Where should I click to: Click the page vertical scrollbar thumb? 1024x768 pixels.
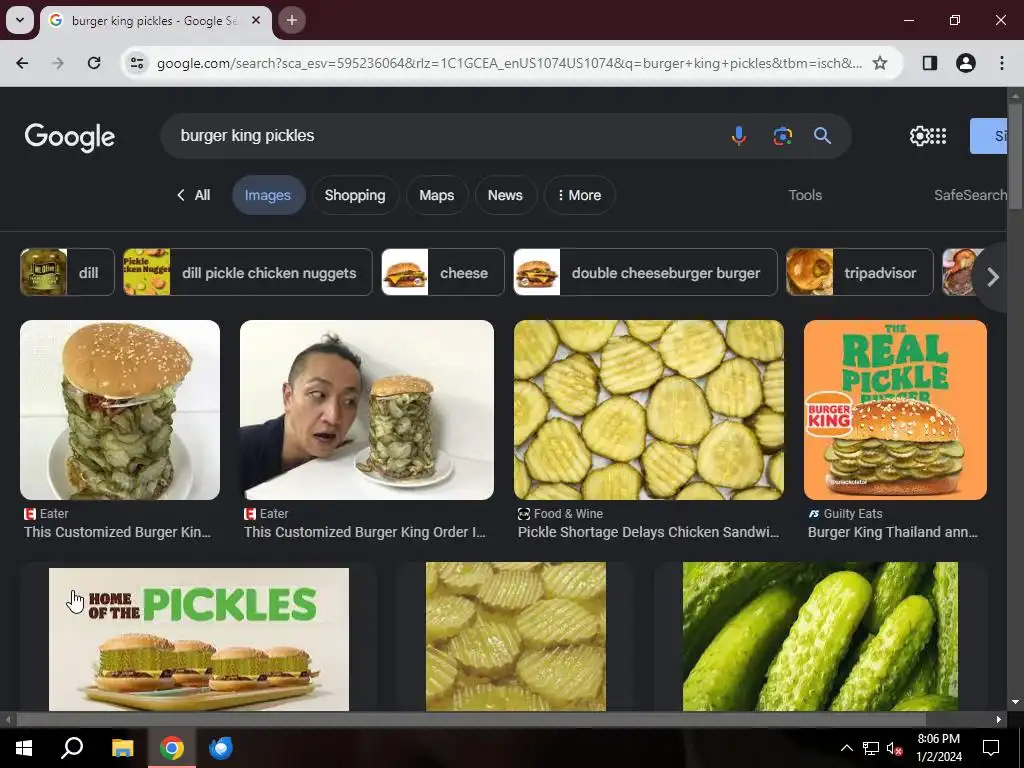[1015, 157]
